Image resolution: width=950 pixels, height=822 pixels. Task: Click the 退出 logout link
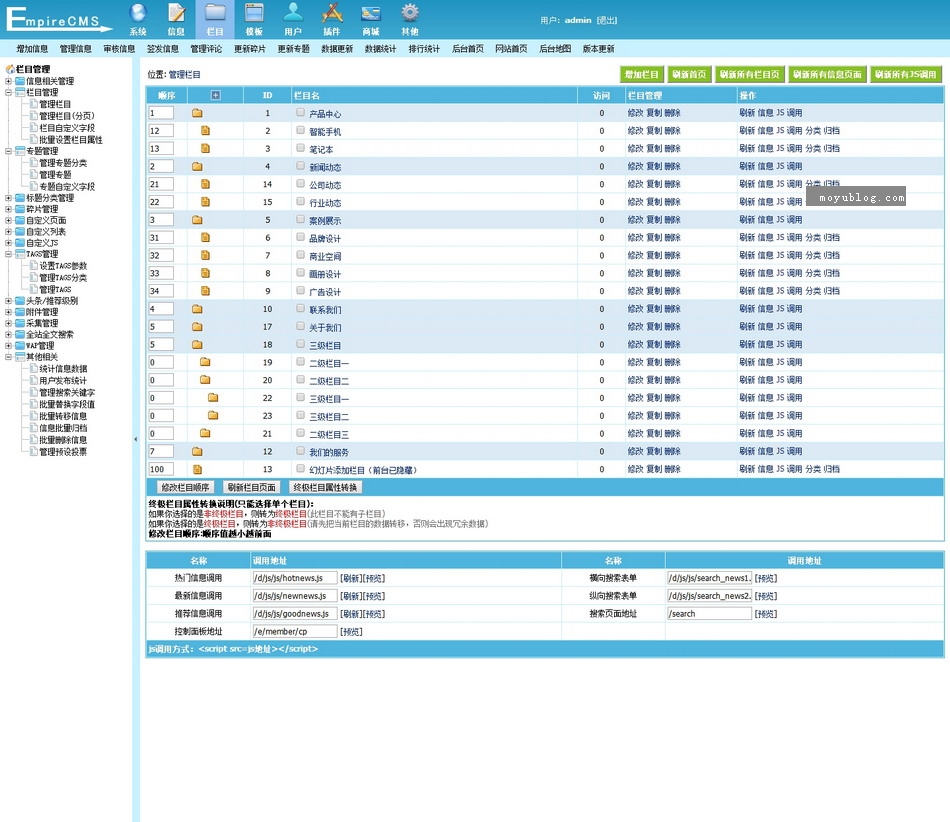pyautogui.click(x=606, y=20)
